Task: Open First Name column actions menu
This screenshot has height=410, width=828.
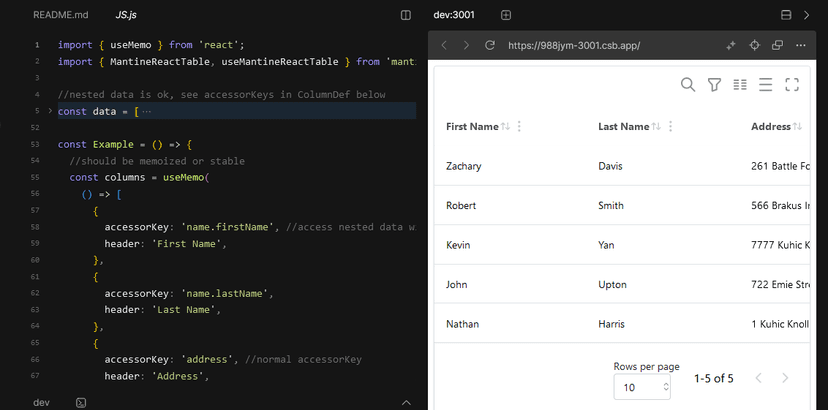Action: tap(519, 127)
